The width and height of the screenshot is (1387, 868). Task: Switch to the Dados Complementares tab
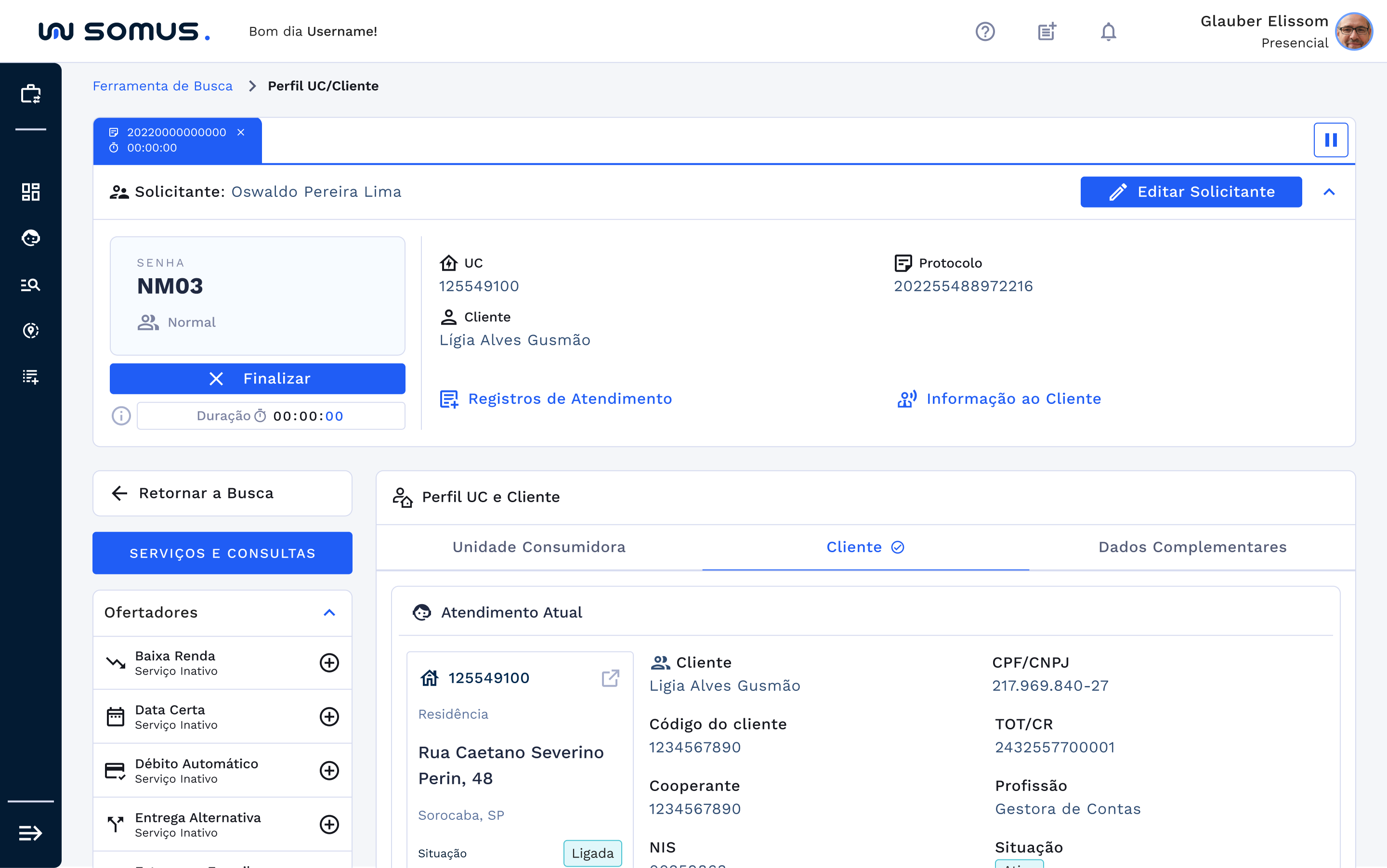pos(1193,547)
